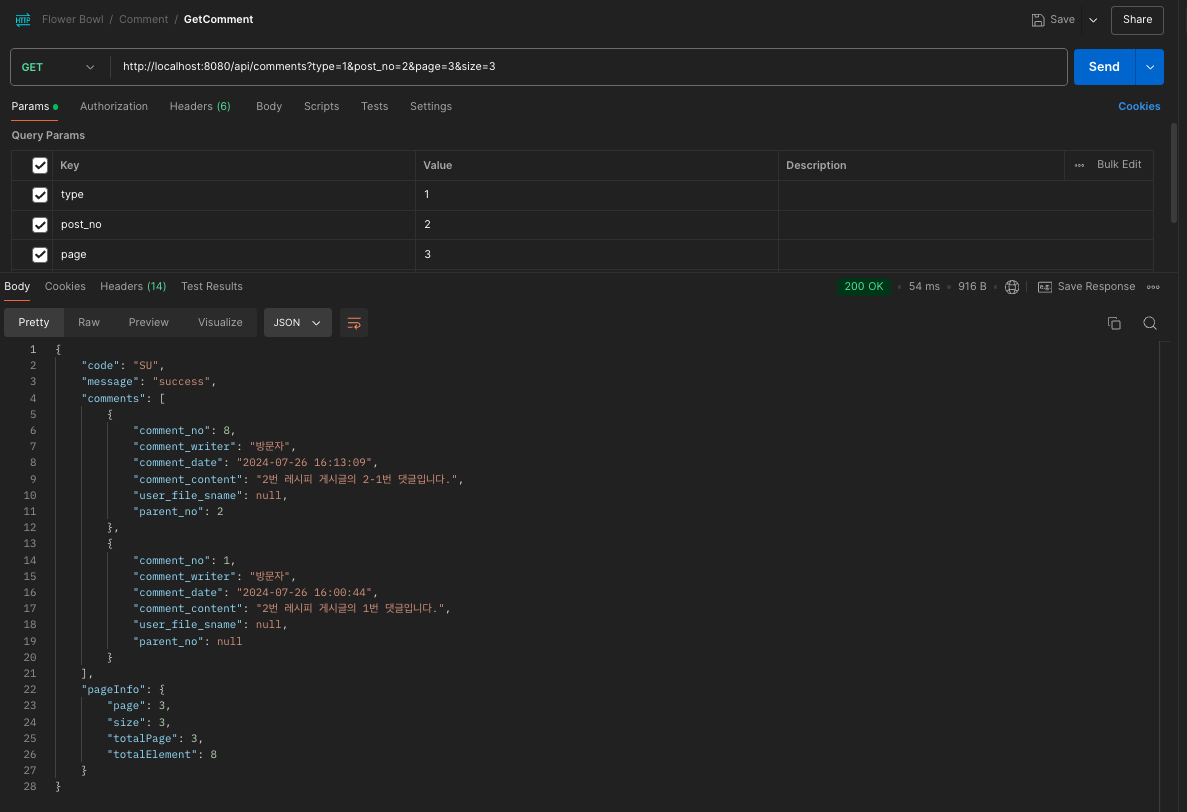Click the 54 ms response time
1187x812 pixels.
coord(924,286)
